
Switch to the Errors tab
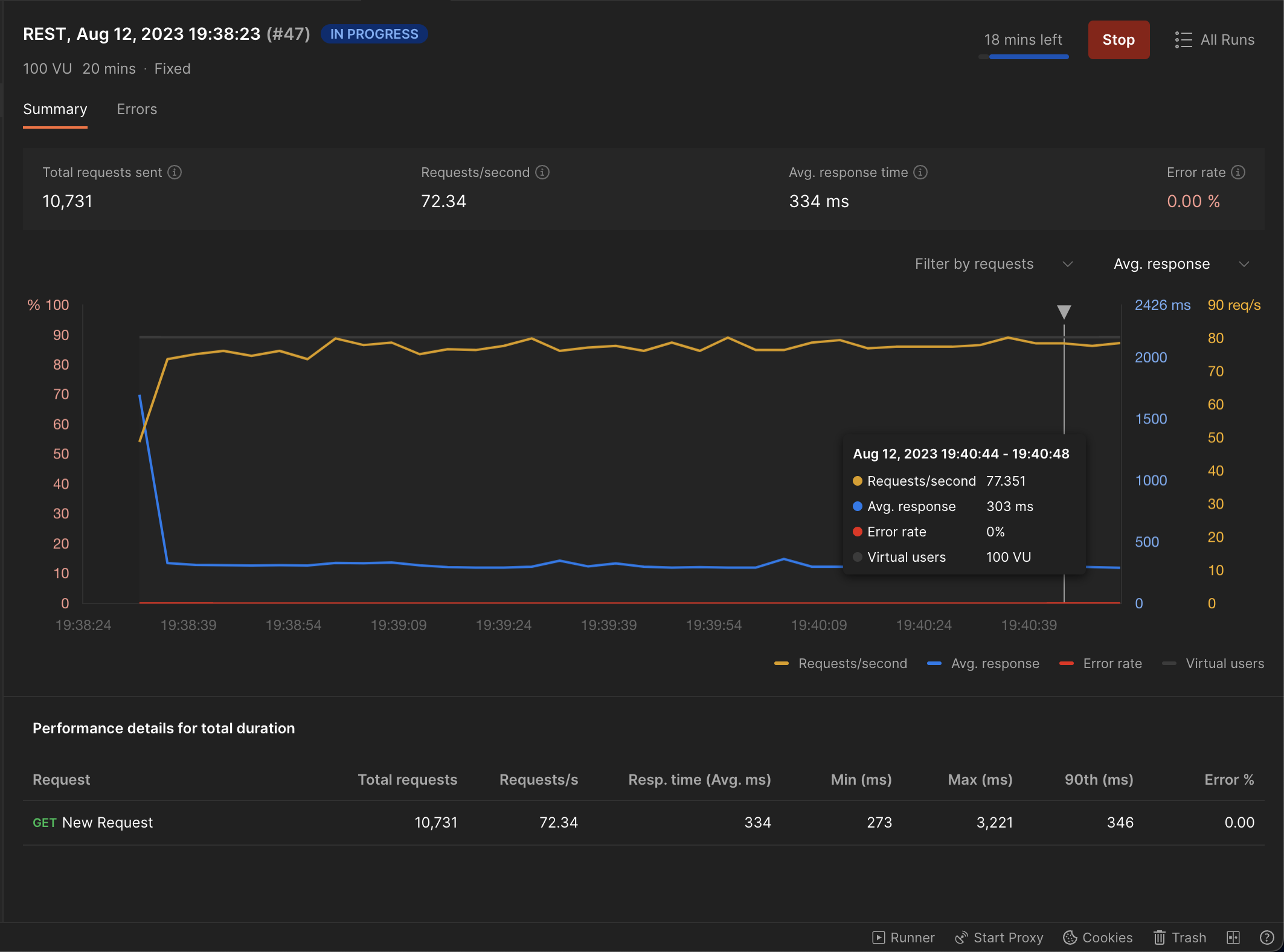136,109
